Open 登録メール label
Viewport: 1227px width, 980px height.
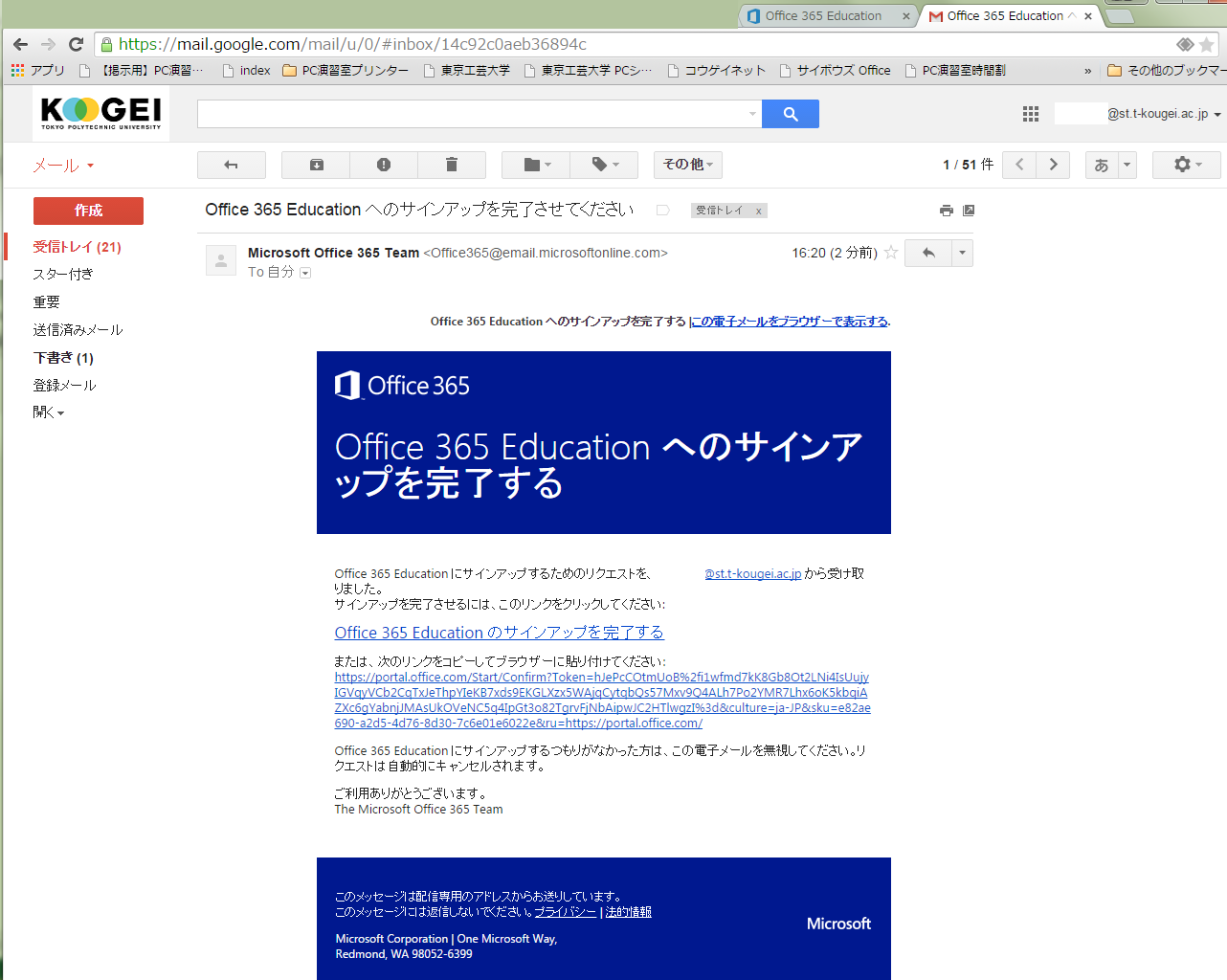[x=64, y=386]
